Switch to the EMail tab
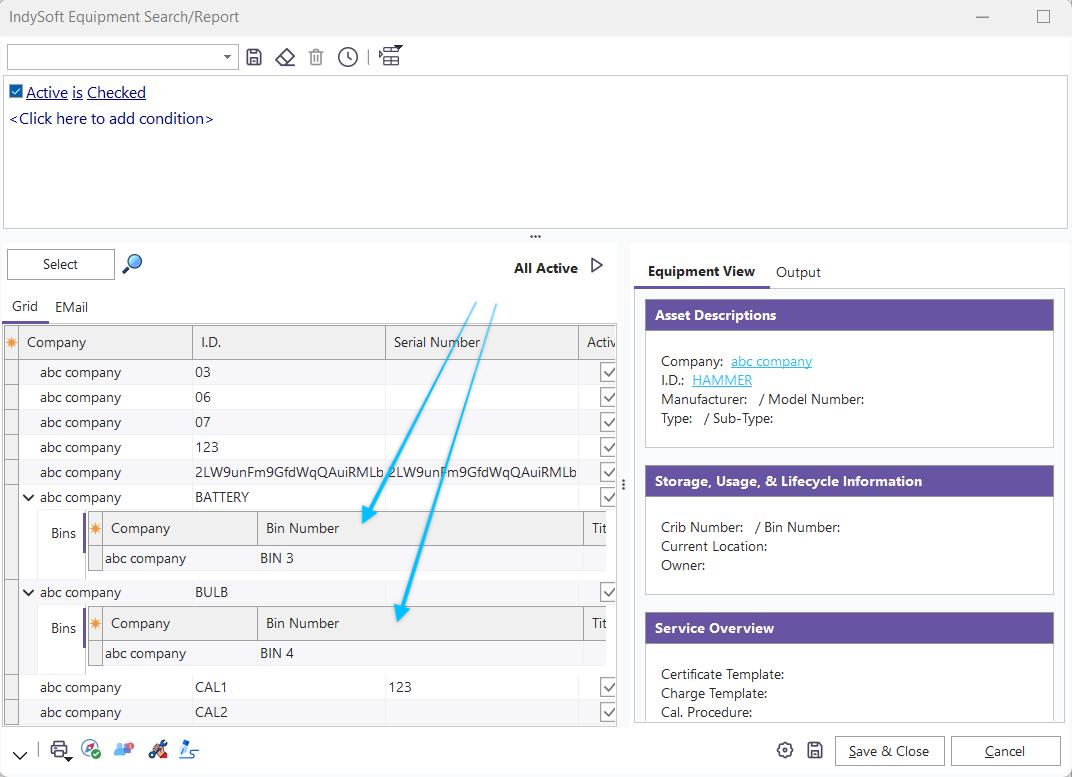The height and width of the screenshot is (777, 1072). pos(71,307)
